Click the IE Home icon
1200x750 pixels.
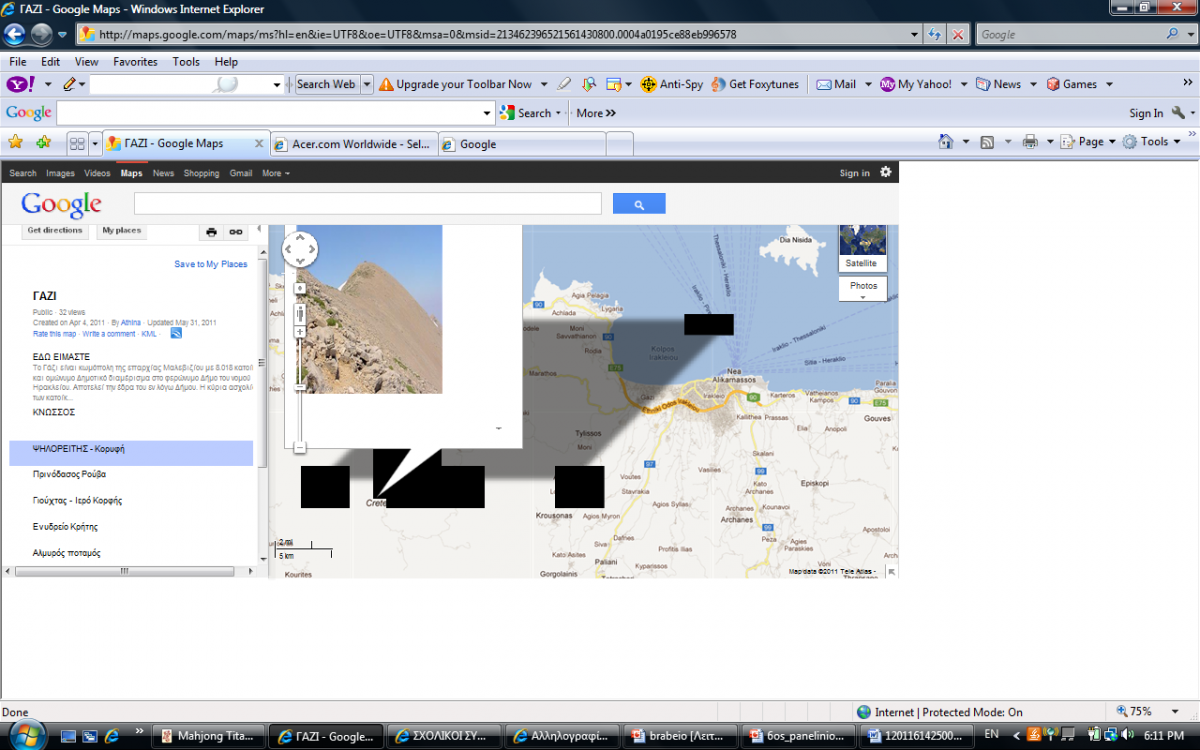pyautogui.click(x=945, y=142)
